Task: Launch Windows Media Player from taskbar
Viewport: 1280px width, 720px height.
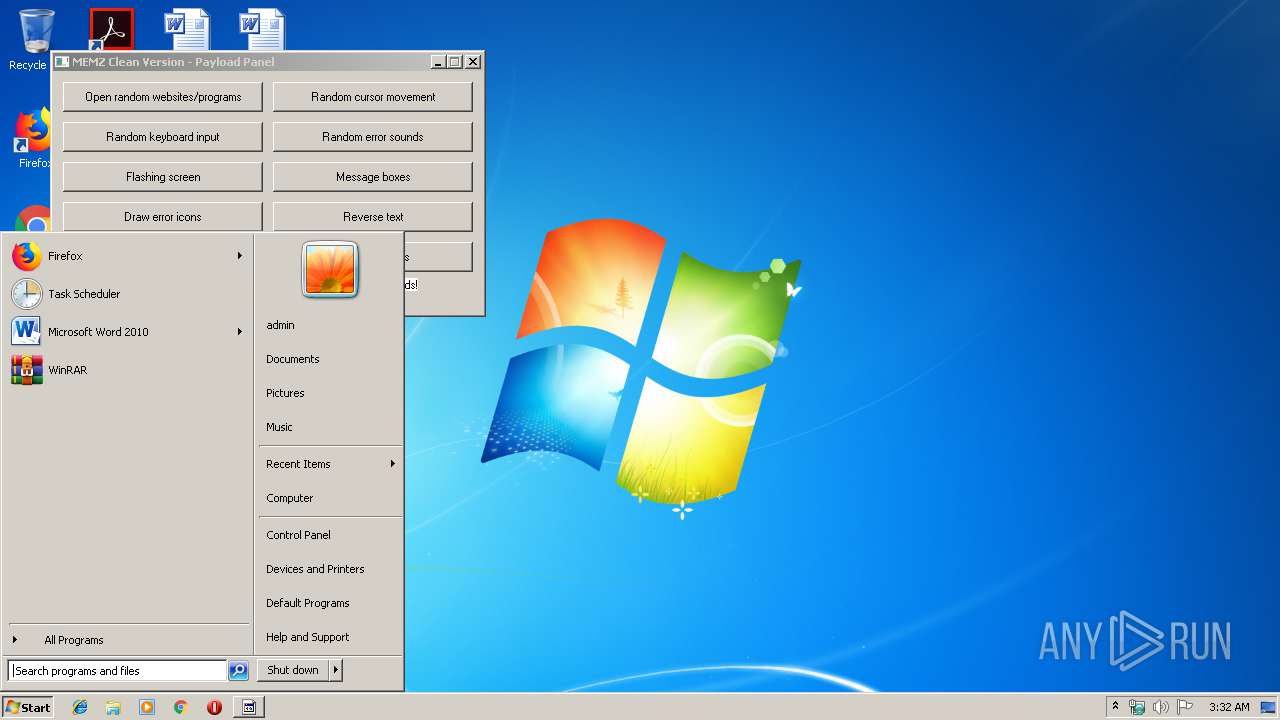Action: (147, 707)
